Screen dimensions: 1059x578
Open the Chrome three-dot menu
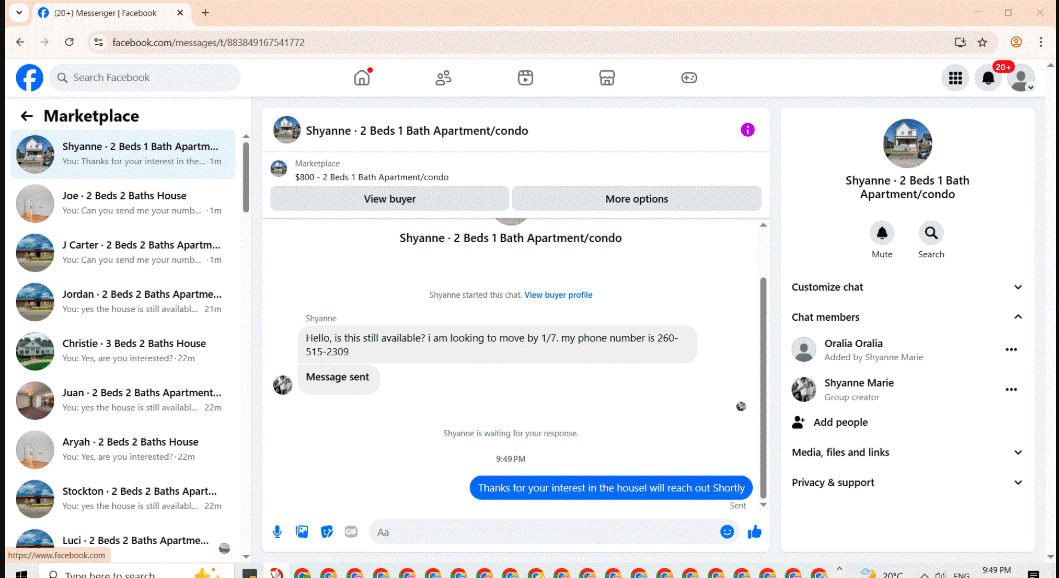(1040, 42)
